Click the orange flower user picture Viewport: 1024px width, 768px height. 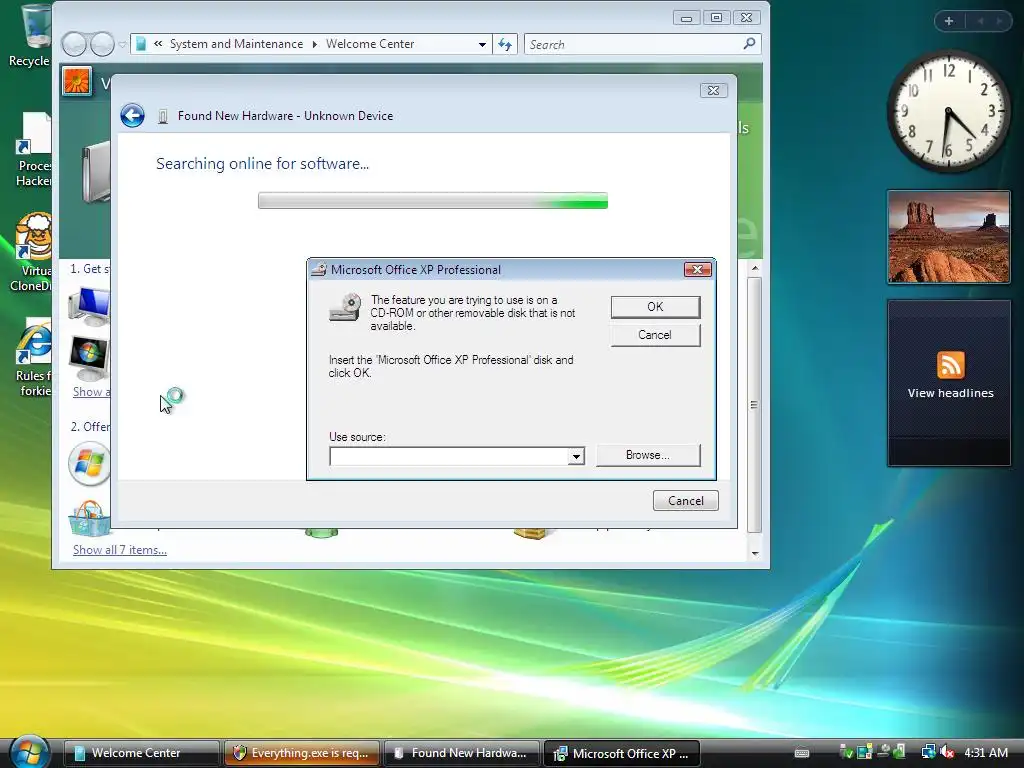pyautogui.click(x=76, y=82)
